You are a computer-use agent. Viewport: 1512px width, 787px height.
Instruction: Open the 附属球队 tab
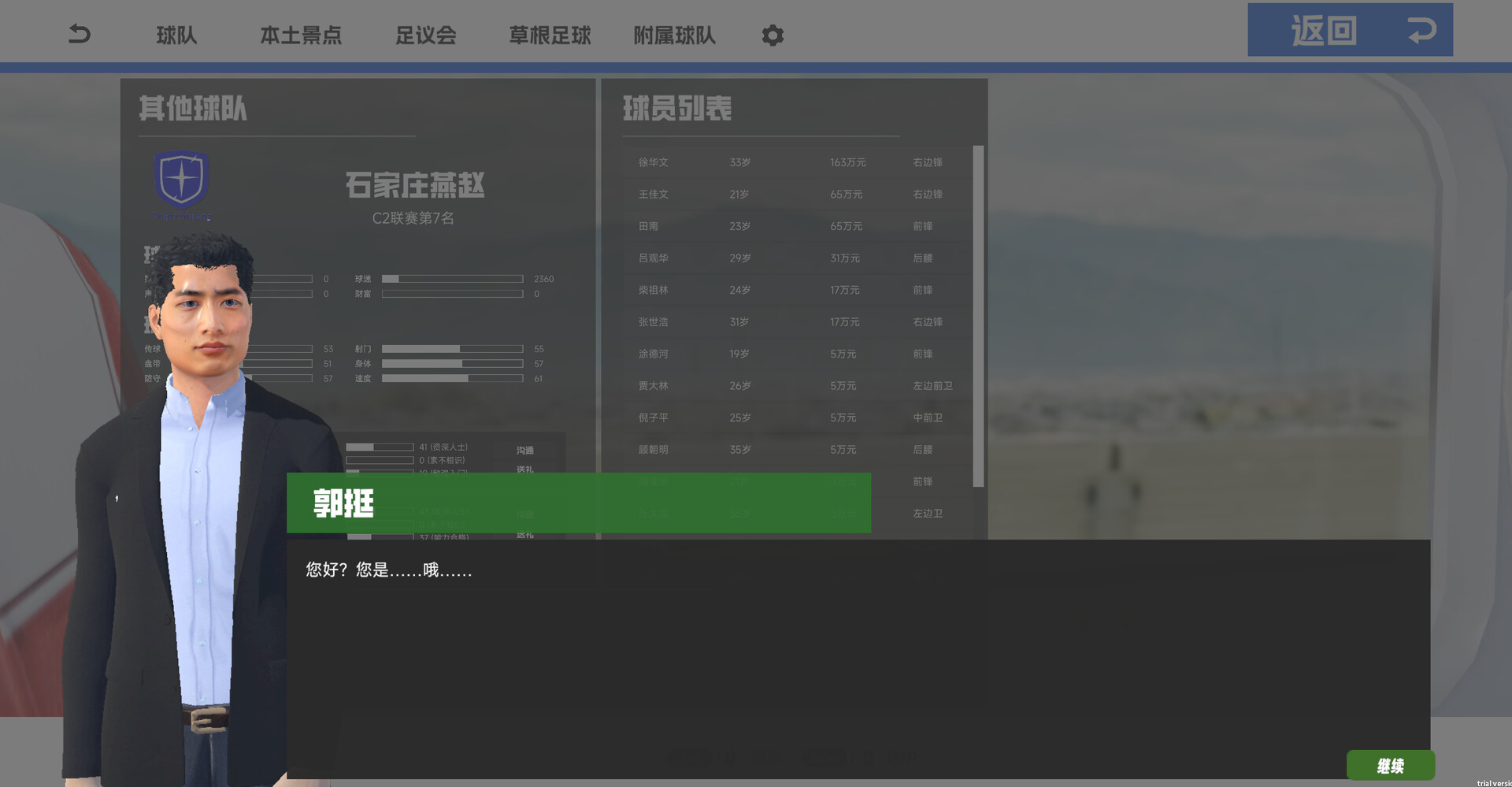pos(674,35)
